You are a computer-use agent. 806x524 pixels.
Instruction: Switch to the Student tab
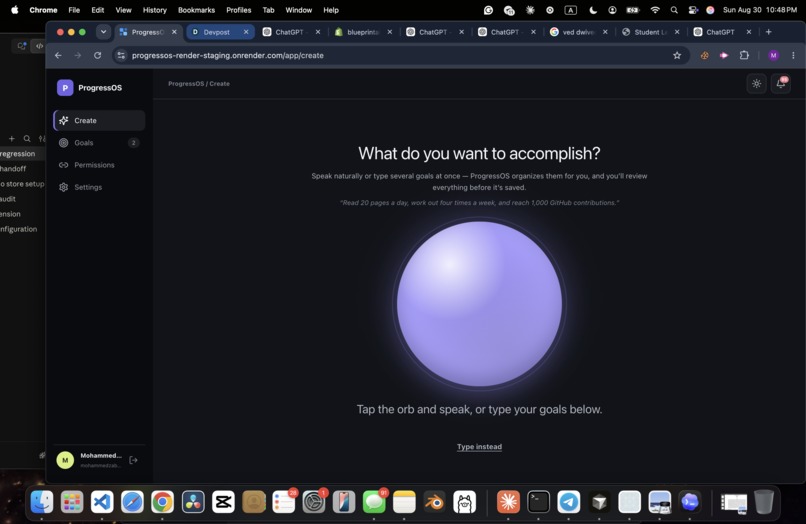pos(650,32)
